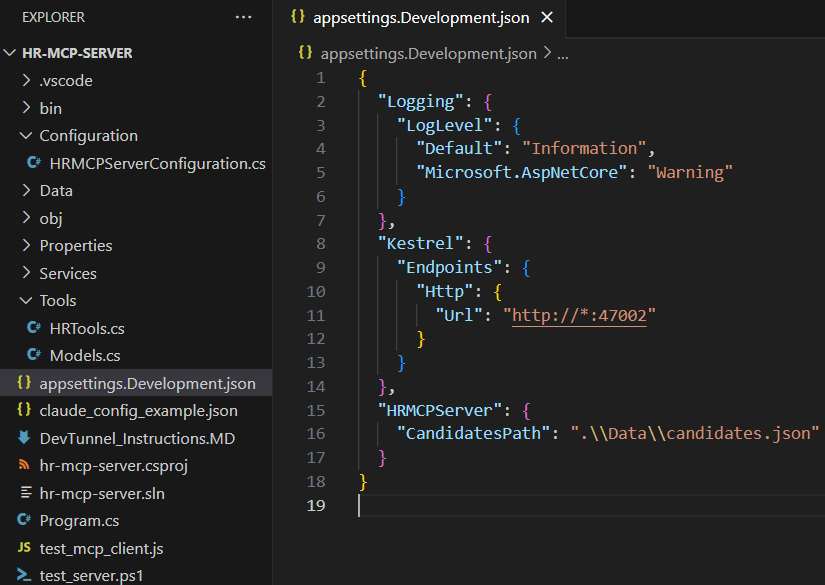This screenshot has width=825, height=585.
Task: Click appsettings.Development.json in the breadcrumb
Action: 427,53
